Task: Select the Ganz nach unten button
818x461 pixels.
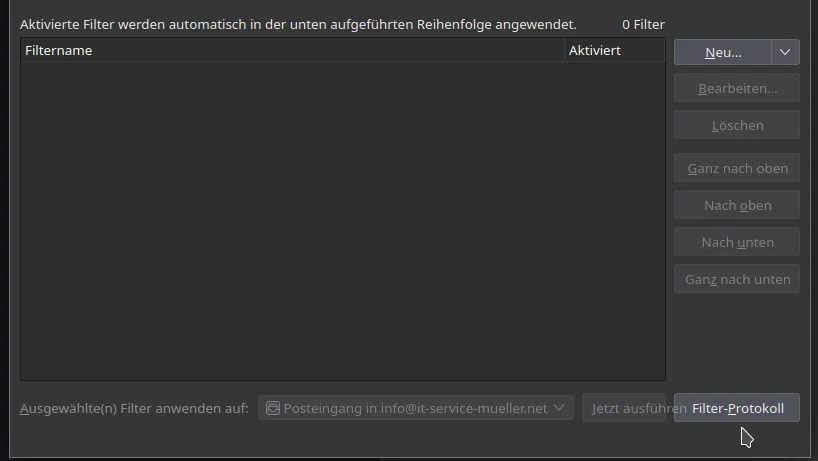Action: coord(737,279)
